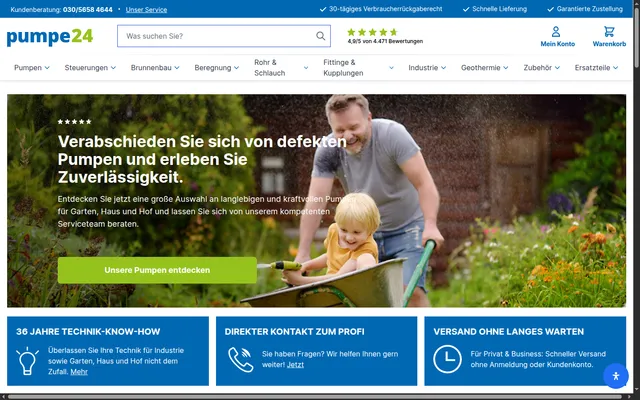This screenshot has height=400, width=640.
Task: Follow the Jetzt link
Action: (295, 365)
